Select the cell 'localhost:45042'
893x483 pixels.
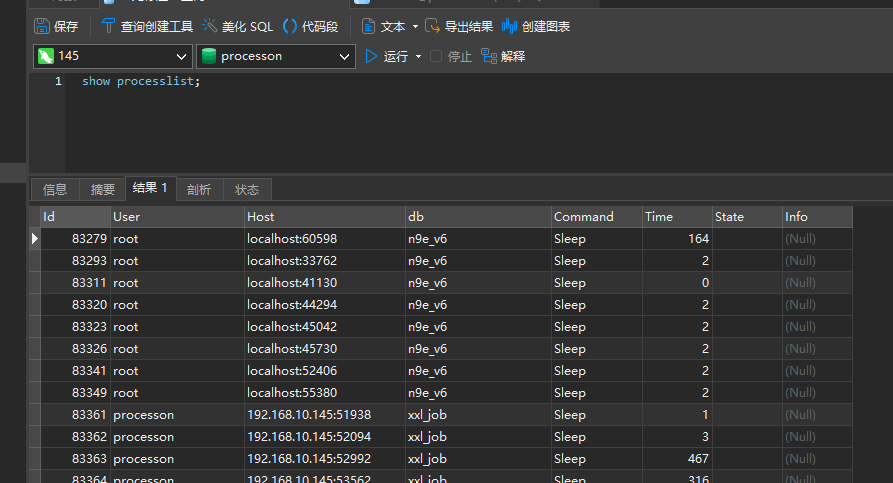pos(325,327)
